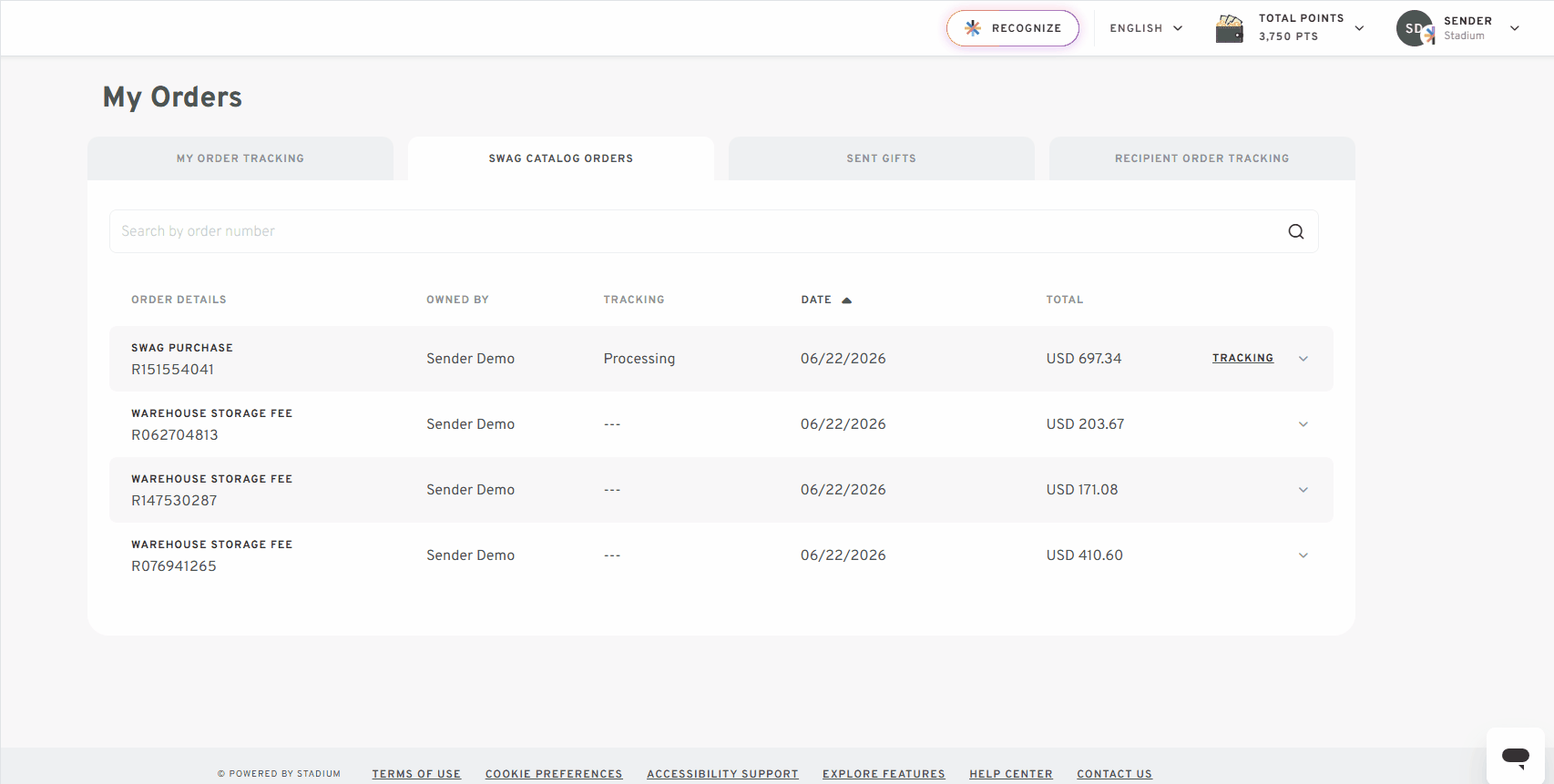Open the English language dropdown
Viewport: 1554px width, 784px height.
1146,28
